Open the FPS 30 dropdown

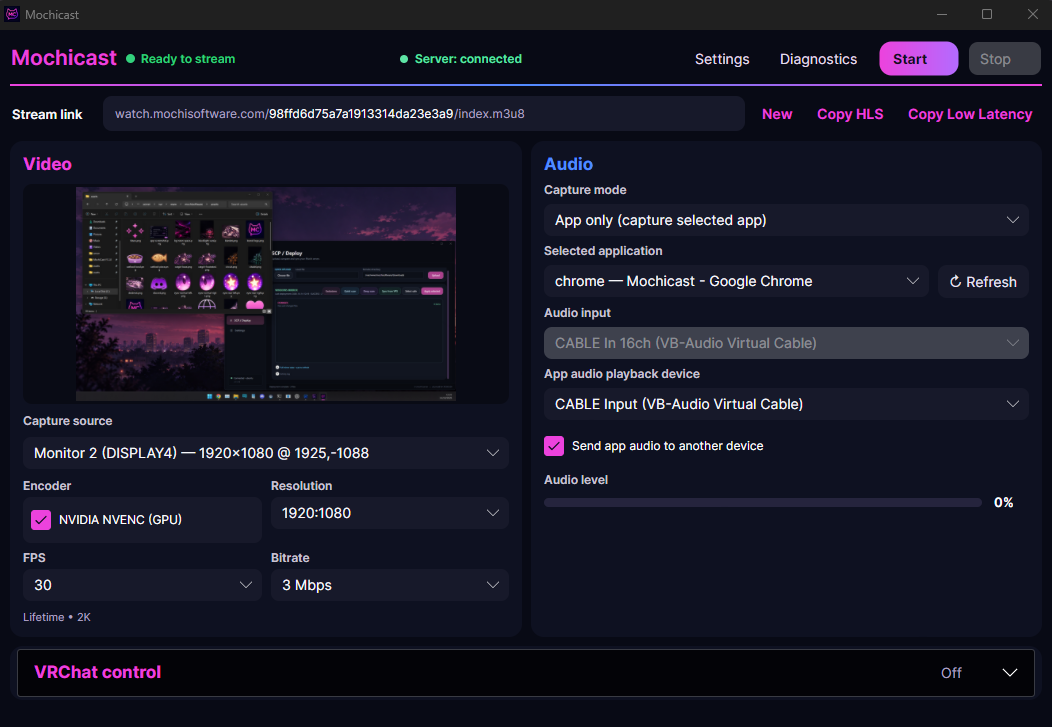pos(142,585)
